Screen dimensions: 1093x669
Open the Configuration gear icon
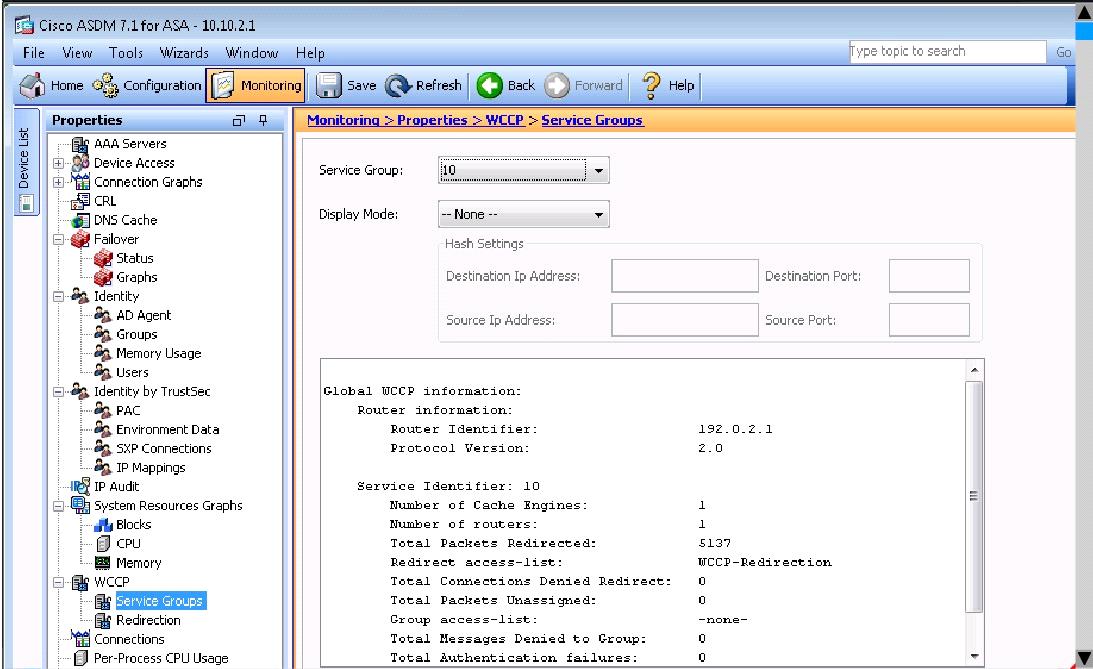coord(106,85)
